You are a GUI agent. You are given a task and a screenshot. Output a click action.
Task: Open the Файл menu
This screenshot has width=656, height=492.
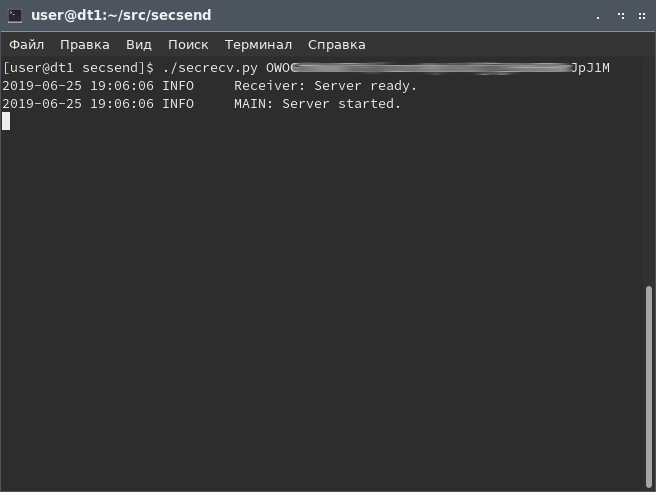click(27, 45)
